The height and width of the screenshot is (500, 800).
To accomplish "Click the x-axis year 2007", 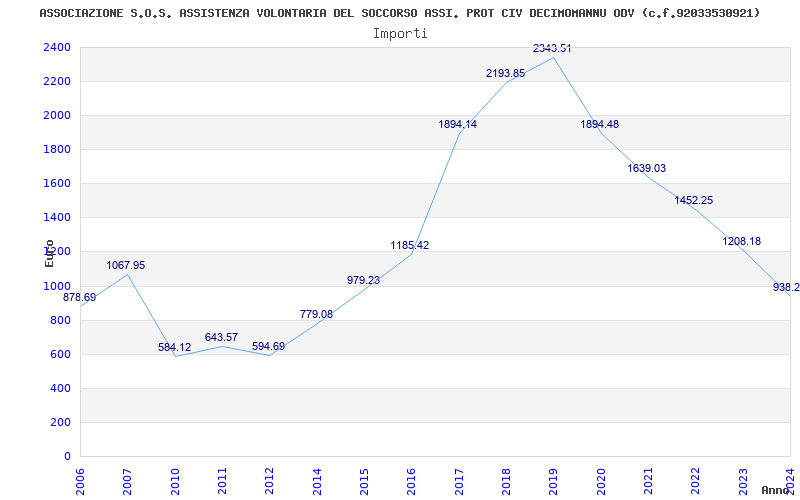I will (x=128, y=482).
